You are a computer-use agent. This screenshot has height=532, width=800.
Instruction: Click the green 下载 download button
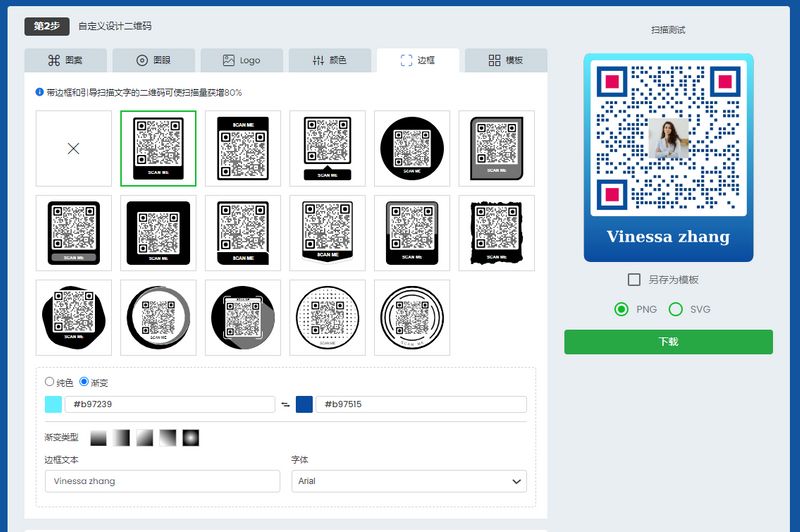pyautogui.click(x=668, y=342)
